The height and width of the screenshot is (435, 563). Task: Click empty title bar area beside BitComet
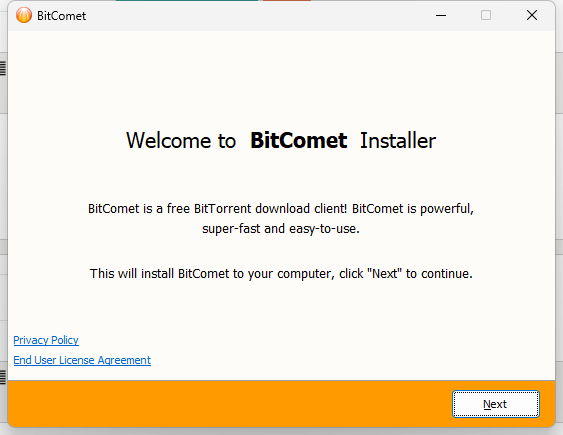(x=259, y=16)
